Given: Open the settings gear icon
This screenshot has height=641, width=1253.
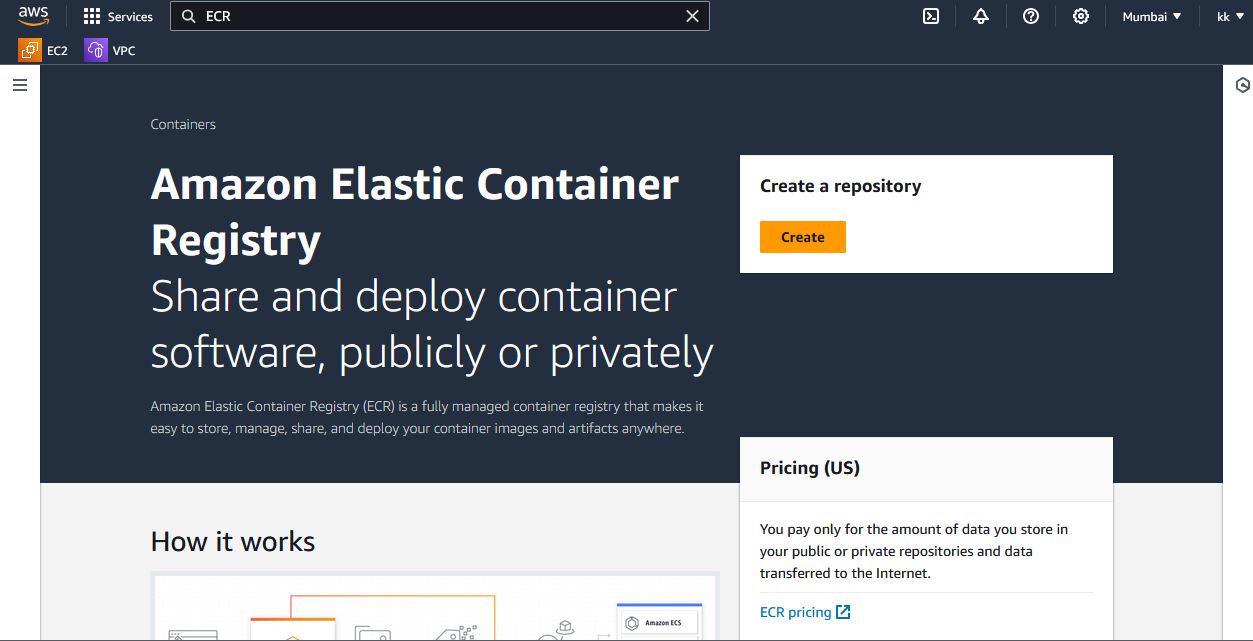Looking at the screenshot, I should pos(1081,16).
